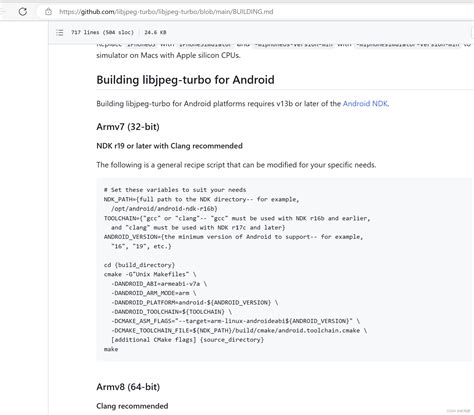Viewport: 474px width, 415px height.
Task: Click the "-DANDROID_TOOLCHAIN=${TOOLCHAIN}" line
Action: 171,312
